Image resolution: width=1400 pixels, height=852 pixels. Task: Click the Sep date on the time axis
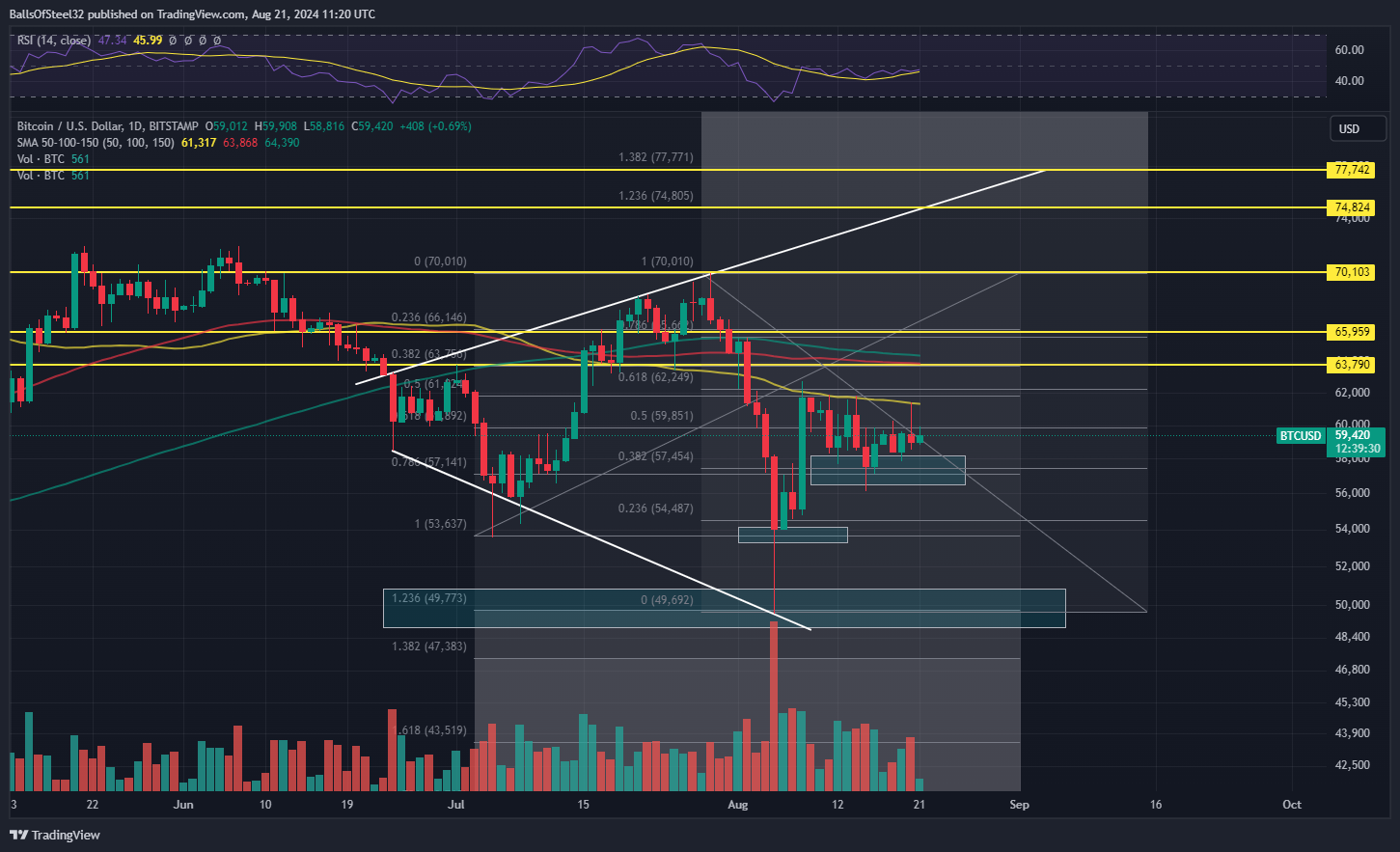(x=1020, y=805)
